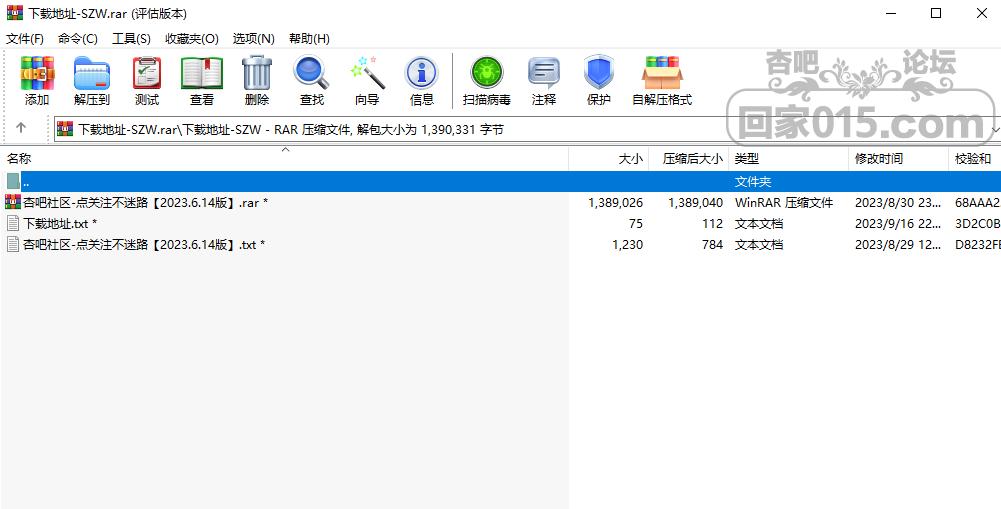The image size is (1001, 509).
Task: Expand the address bar path dropdown
Action: [x=994, y=130]
